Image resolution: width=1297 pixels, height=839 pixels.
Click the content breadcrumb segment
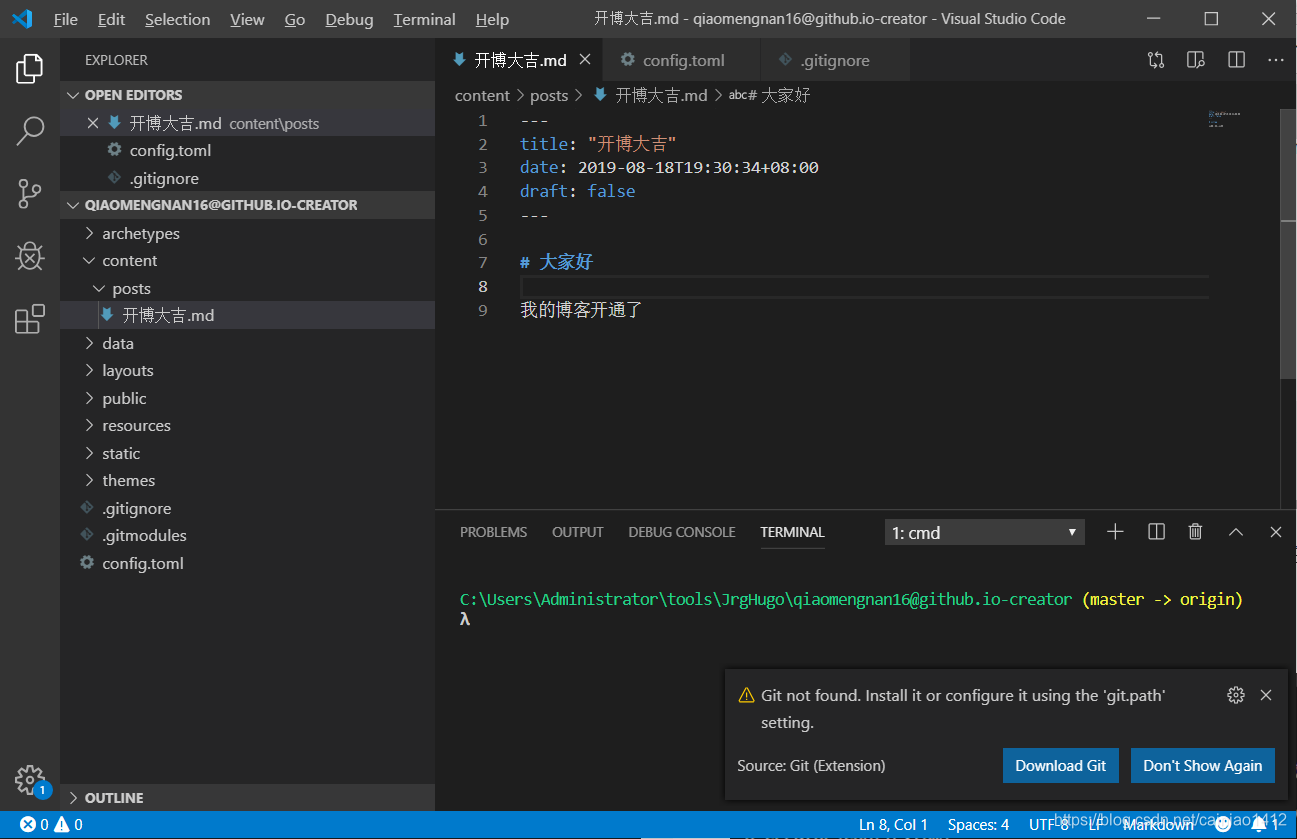pos(482,95)
